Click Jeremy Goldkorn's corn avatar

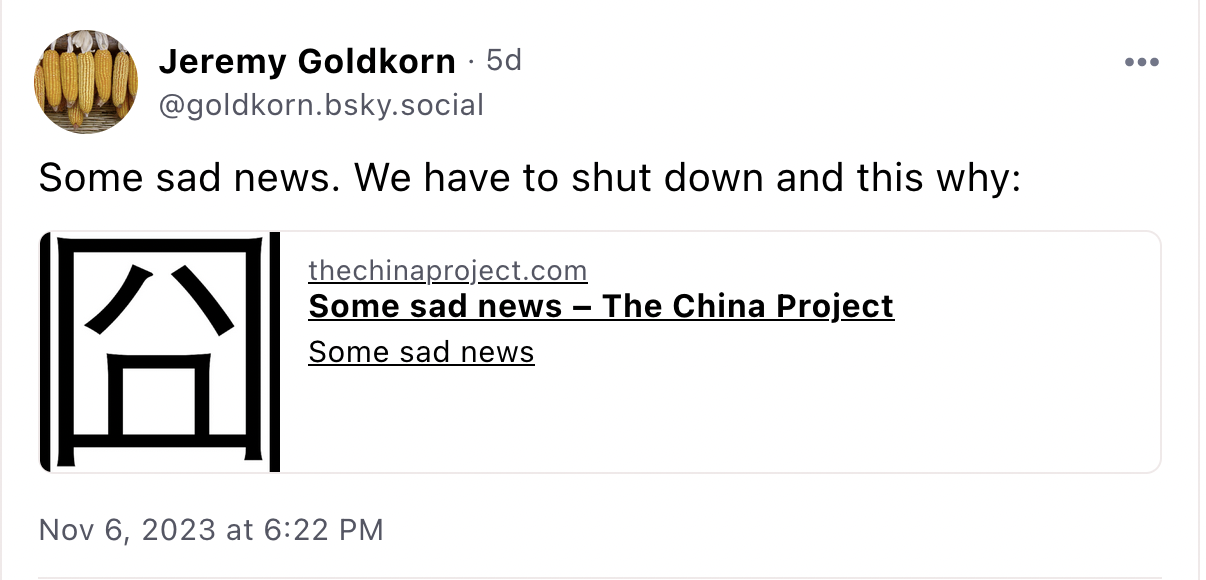coord(86,81)
